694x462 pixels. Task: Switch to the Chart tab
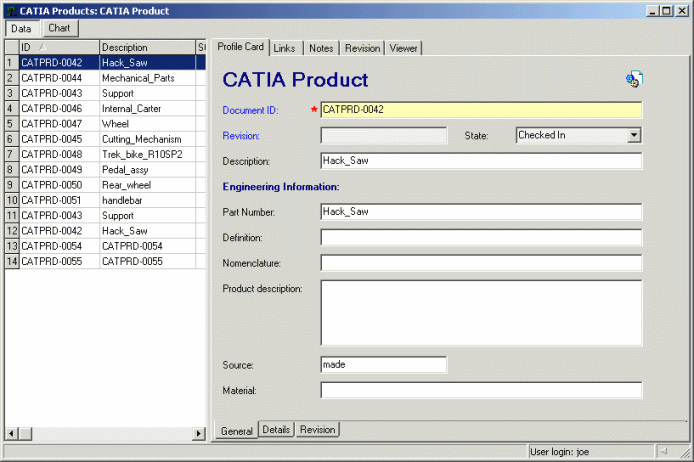59,28
